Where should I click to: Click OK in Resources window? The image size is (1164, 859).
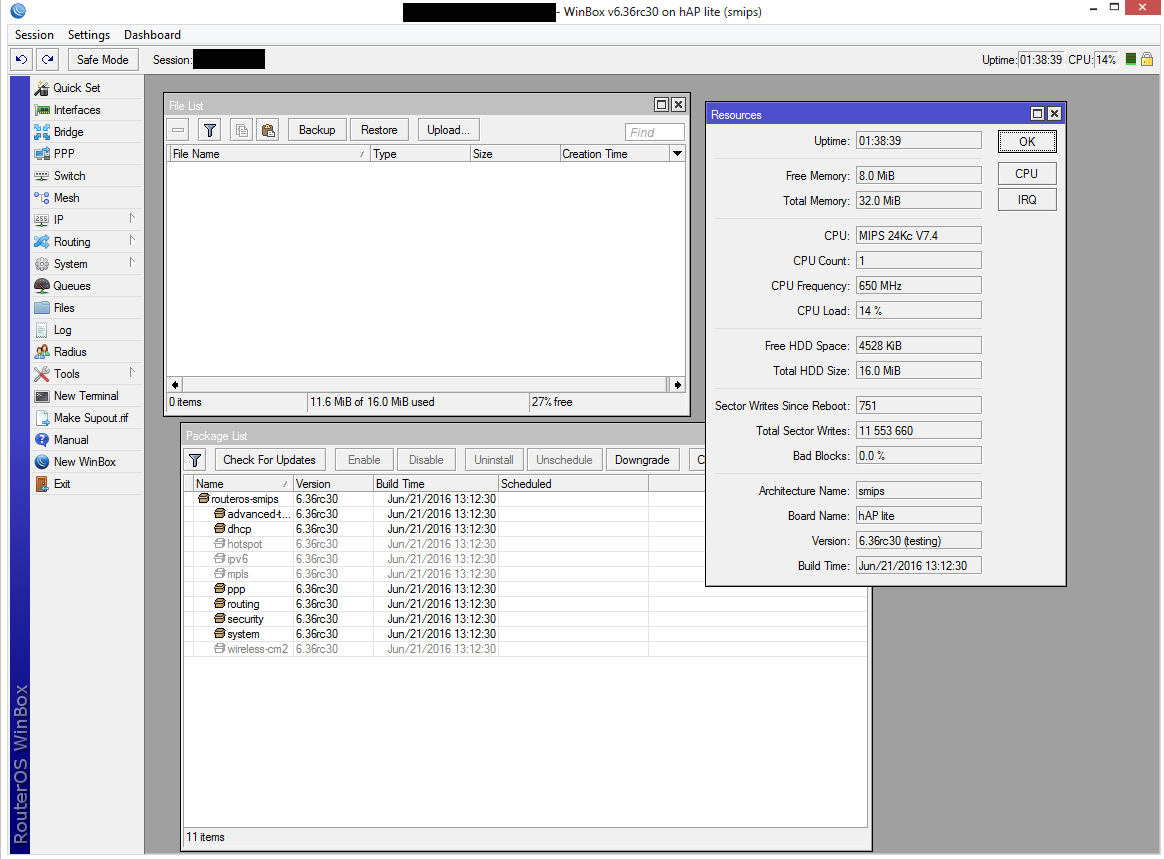pyautogui.click(x=1027, y=142)
